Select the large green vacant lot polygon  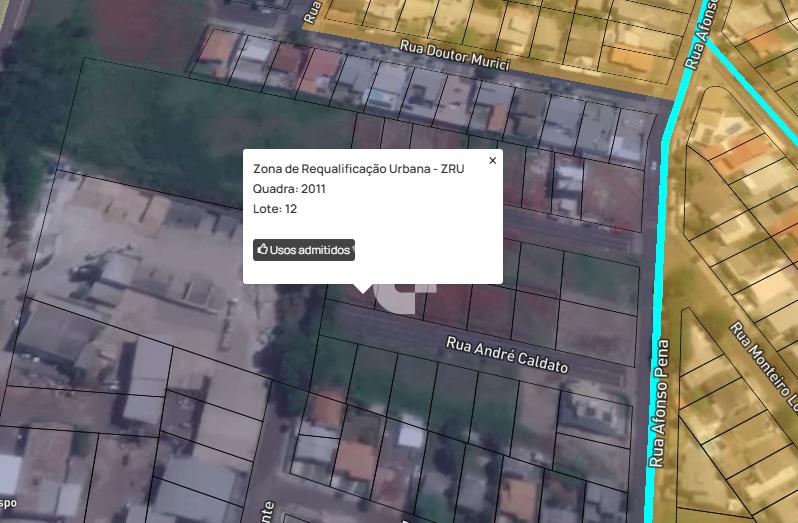click(x=193, y=127)
